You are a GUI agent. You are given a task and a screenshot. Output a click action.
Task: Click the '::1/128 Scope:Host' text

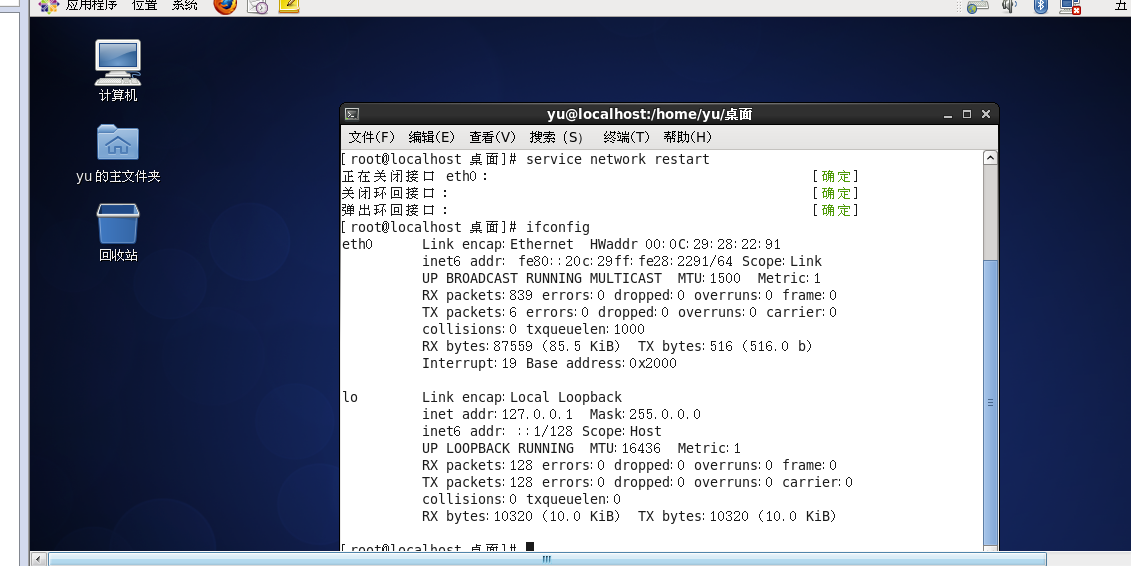[589, 431]
